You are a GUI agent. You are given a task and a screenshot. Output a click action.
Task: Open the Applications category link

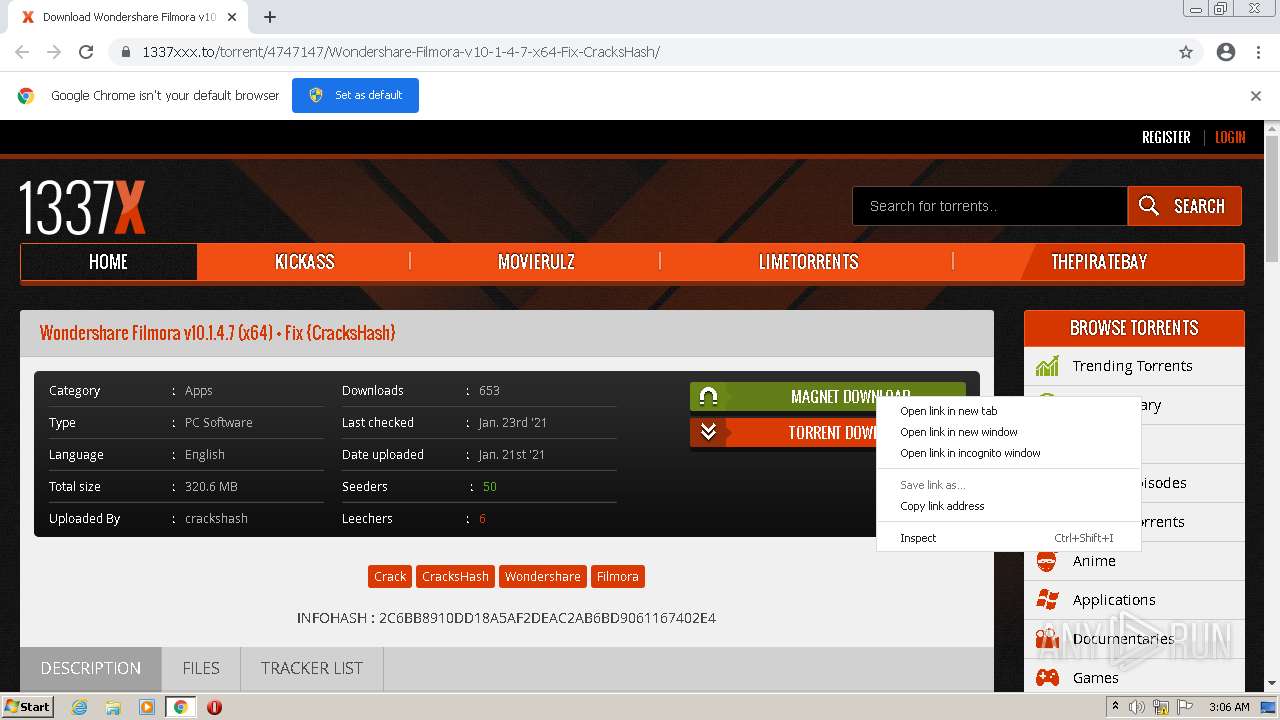click(1114, 600)
